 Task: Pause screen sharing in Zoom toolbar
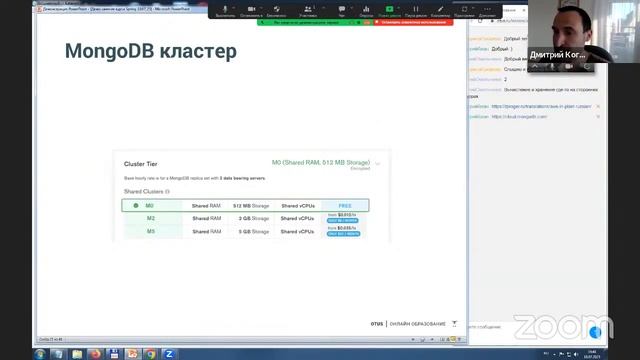(x=416, y=11)
